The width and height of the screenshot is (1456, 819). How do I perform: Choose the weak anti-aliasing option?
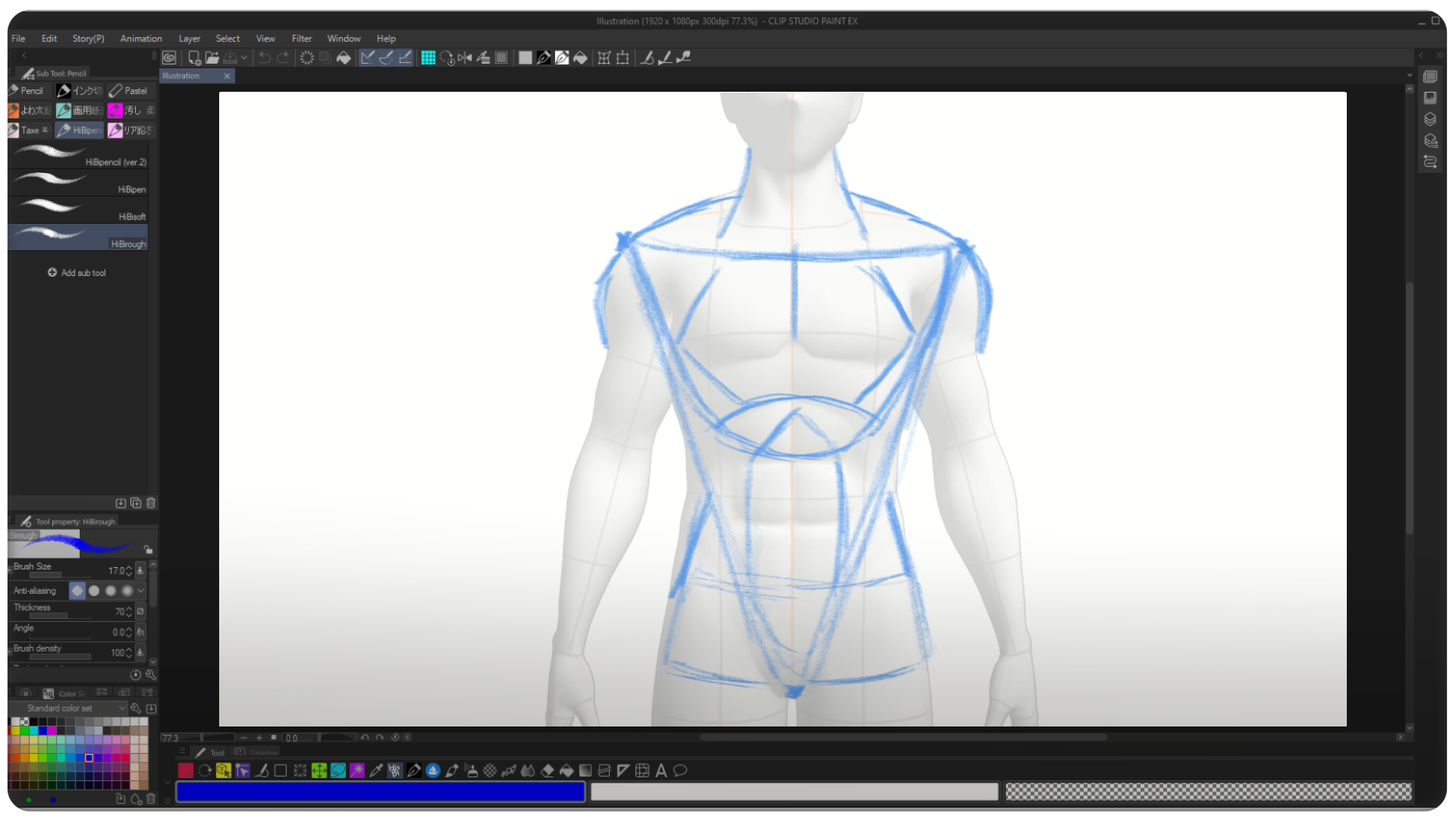[x=94, y=591]
